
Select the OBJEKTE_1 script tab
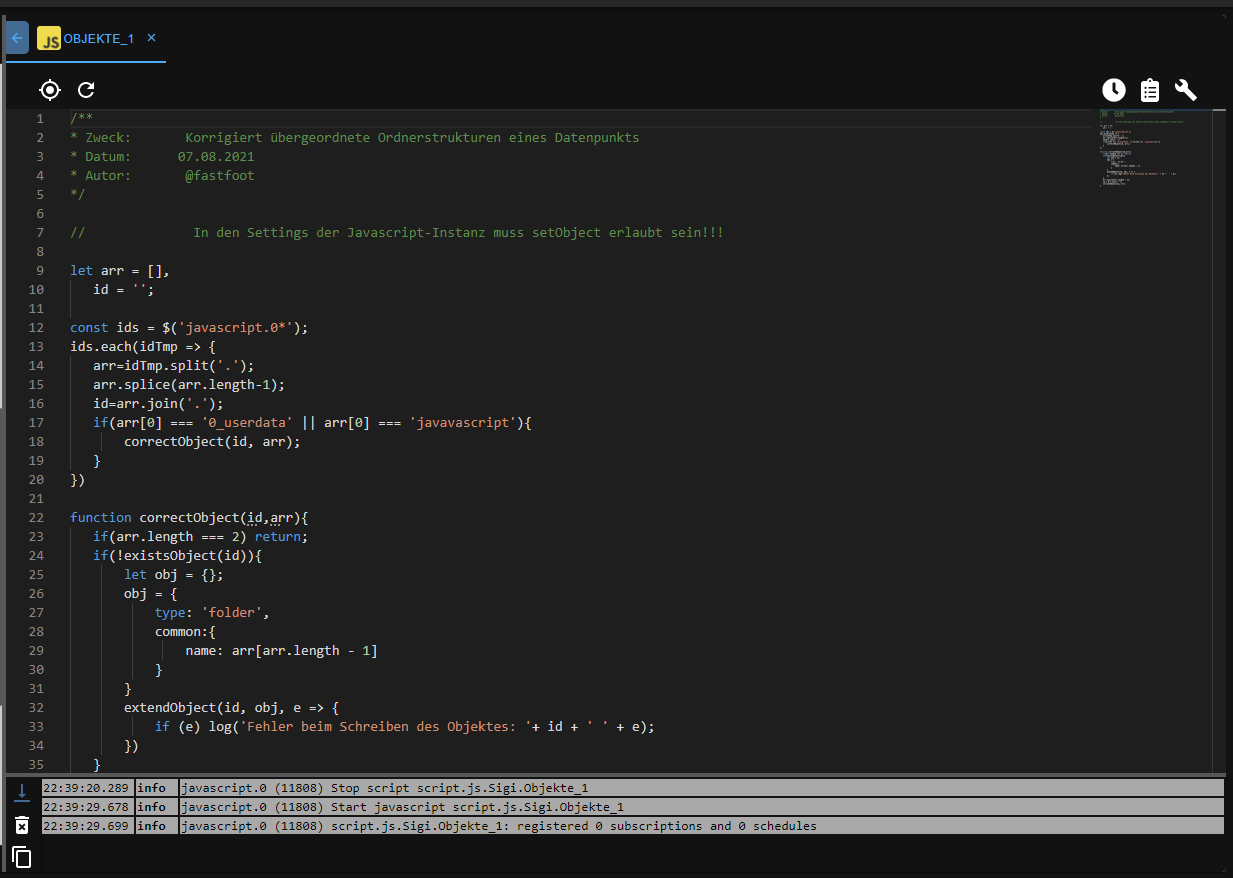click(x=98, y=38)
